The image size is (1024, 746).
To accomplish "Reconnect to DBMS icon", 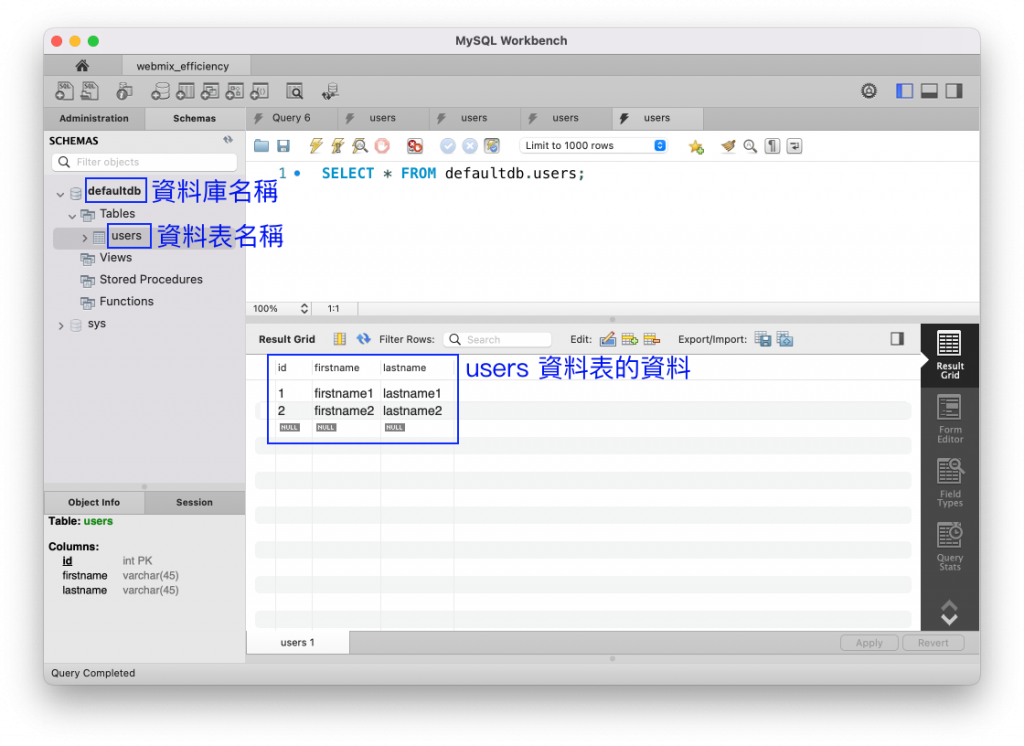I will [330, 91].
